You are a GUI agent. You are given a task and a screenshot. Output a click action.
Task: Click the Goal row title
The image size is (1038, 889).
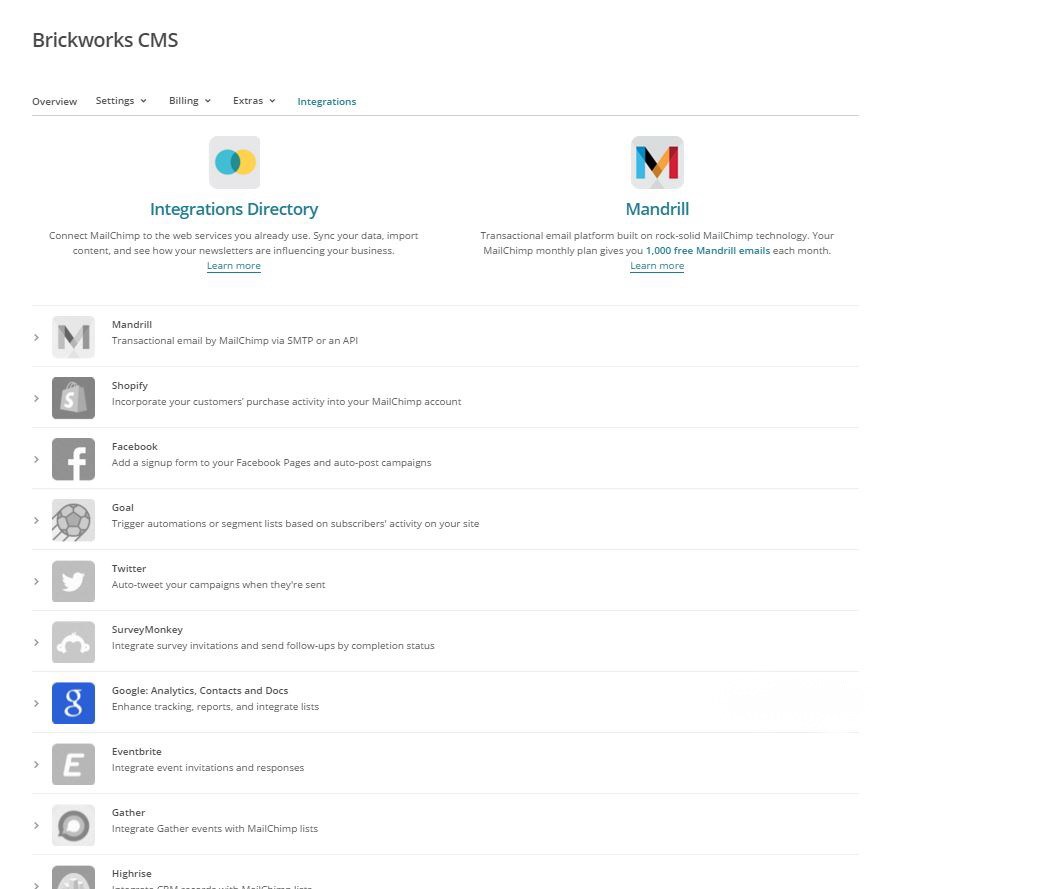tap(122, 507)
